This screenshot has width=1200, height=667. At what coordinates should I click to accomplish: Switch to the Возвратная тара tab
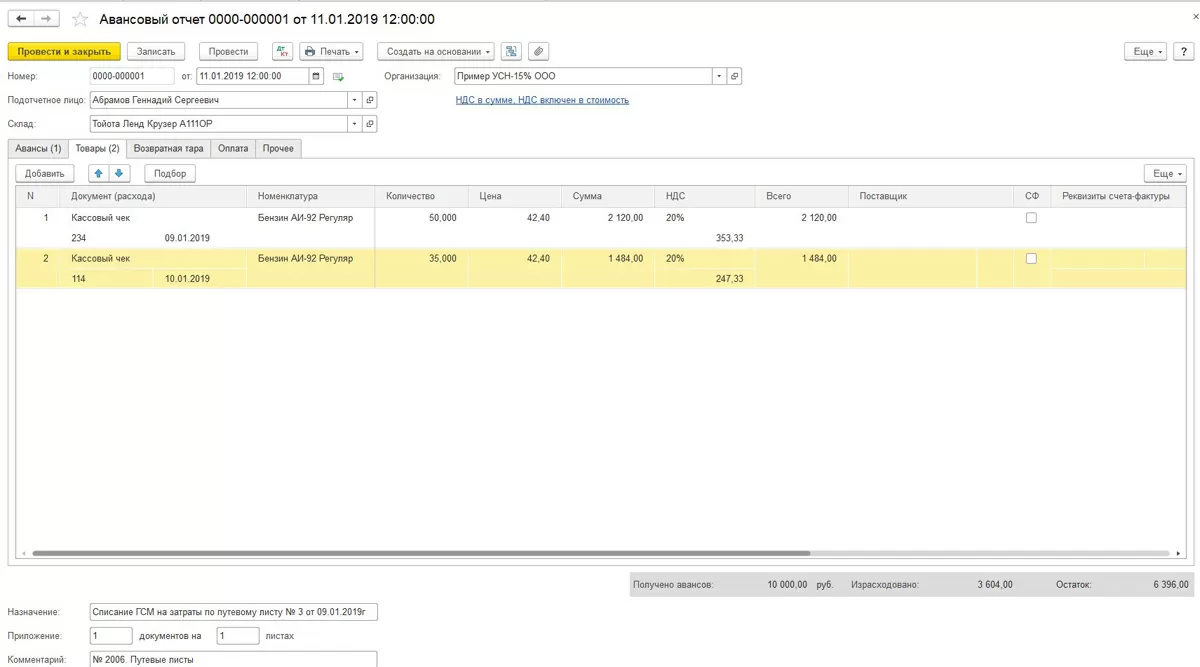(168, 148)
